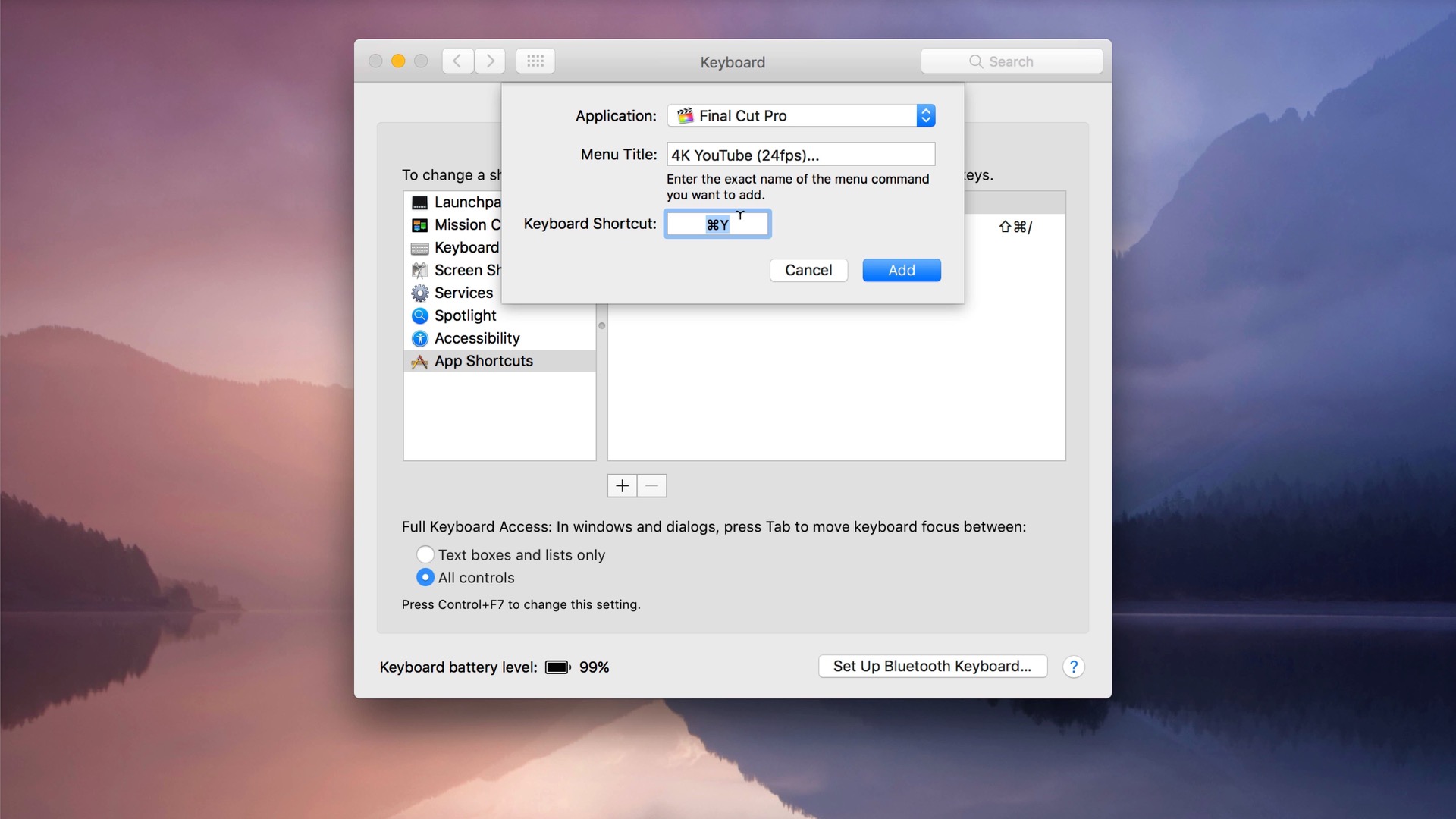1456x819 pixels.
Task: Open the Mission Control shortcuts section
Action: [420, 224]
